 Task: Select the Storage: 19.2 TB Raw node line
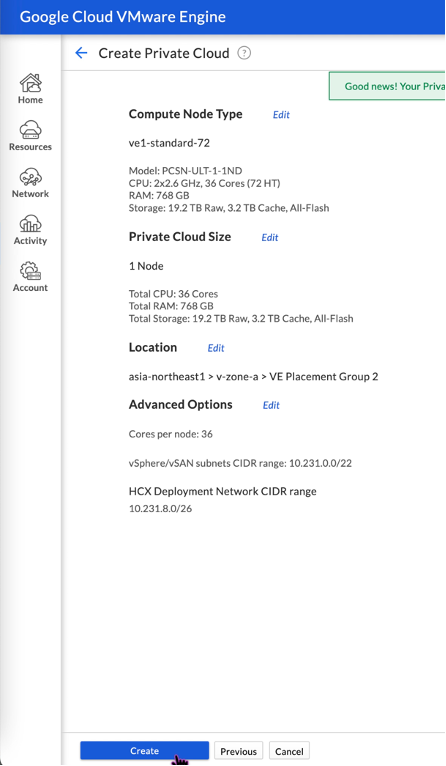click(x=229, y=208)
